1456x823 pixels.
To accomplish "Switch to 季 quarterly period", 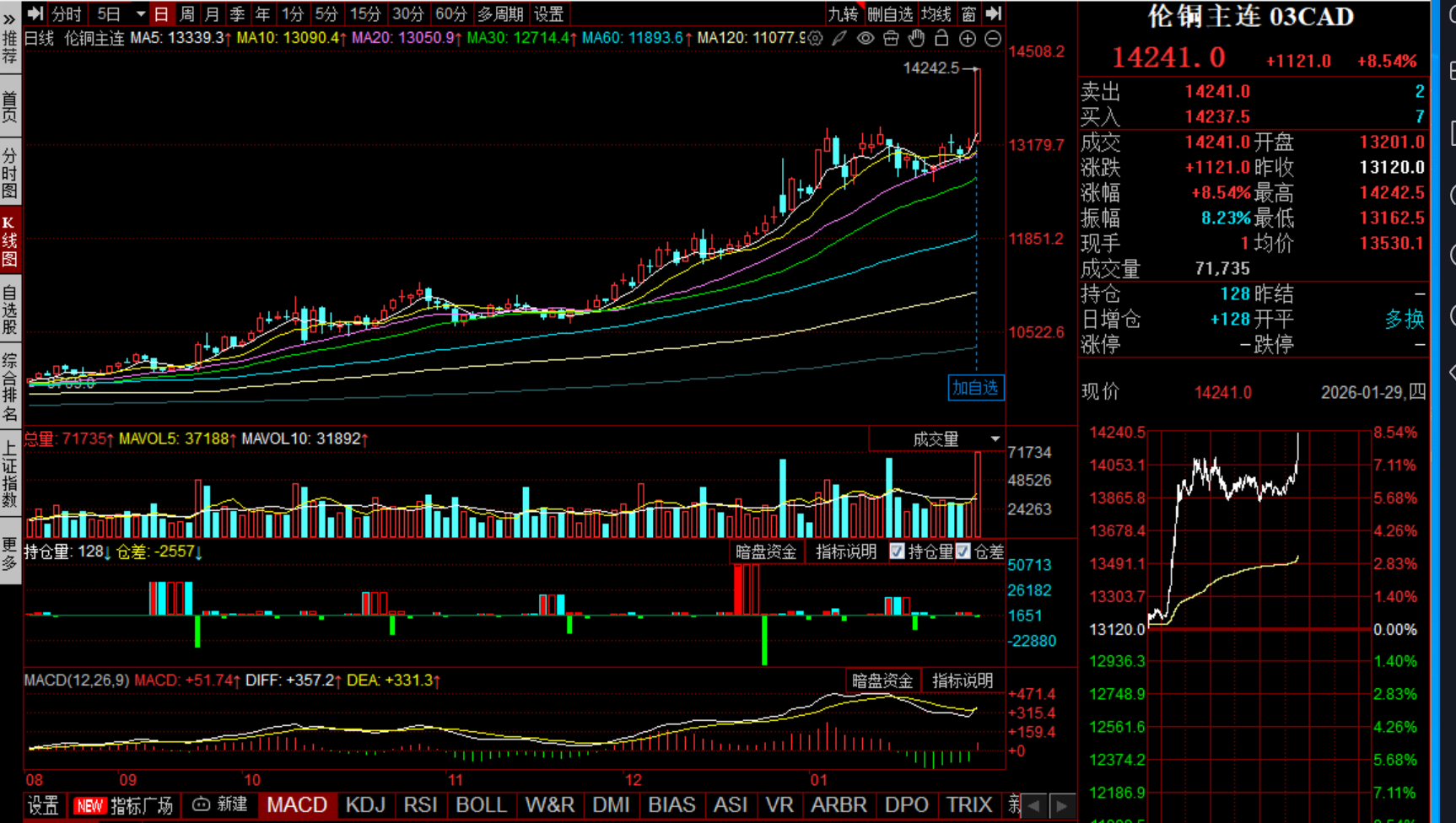I will click(x=237, y=14).
